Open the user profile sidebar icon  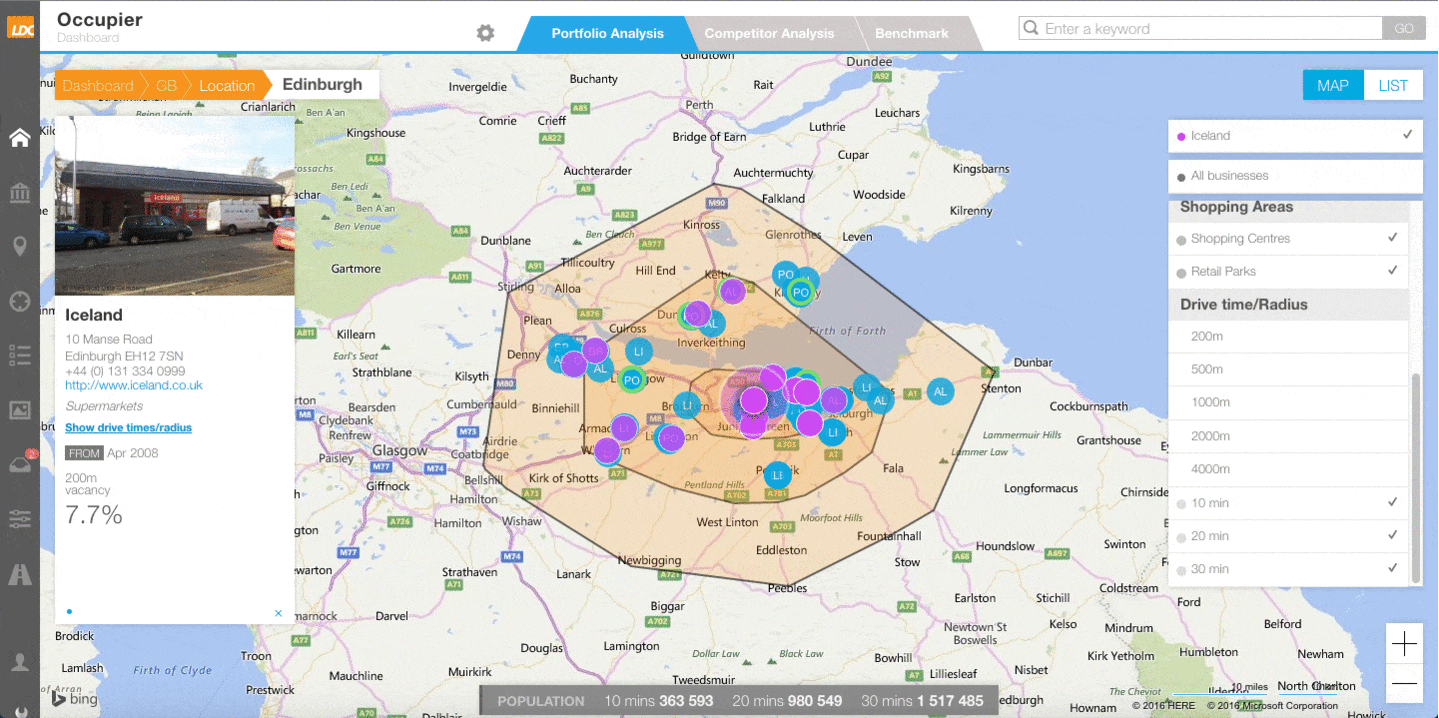pos(19,661)
